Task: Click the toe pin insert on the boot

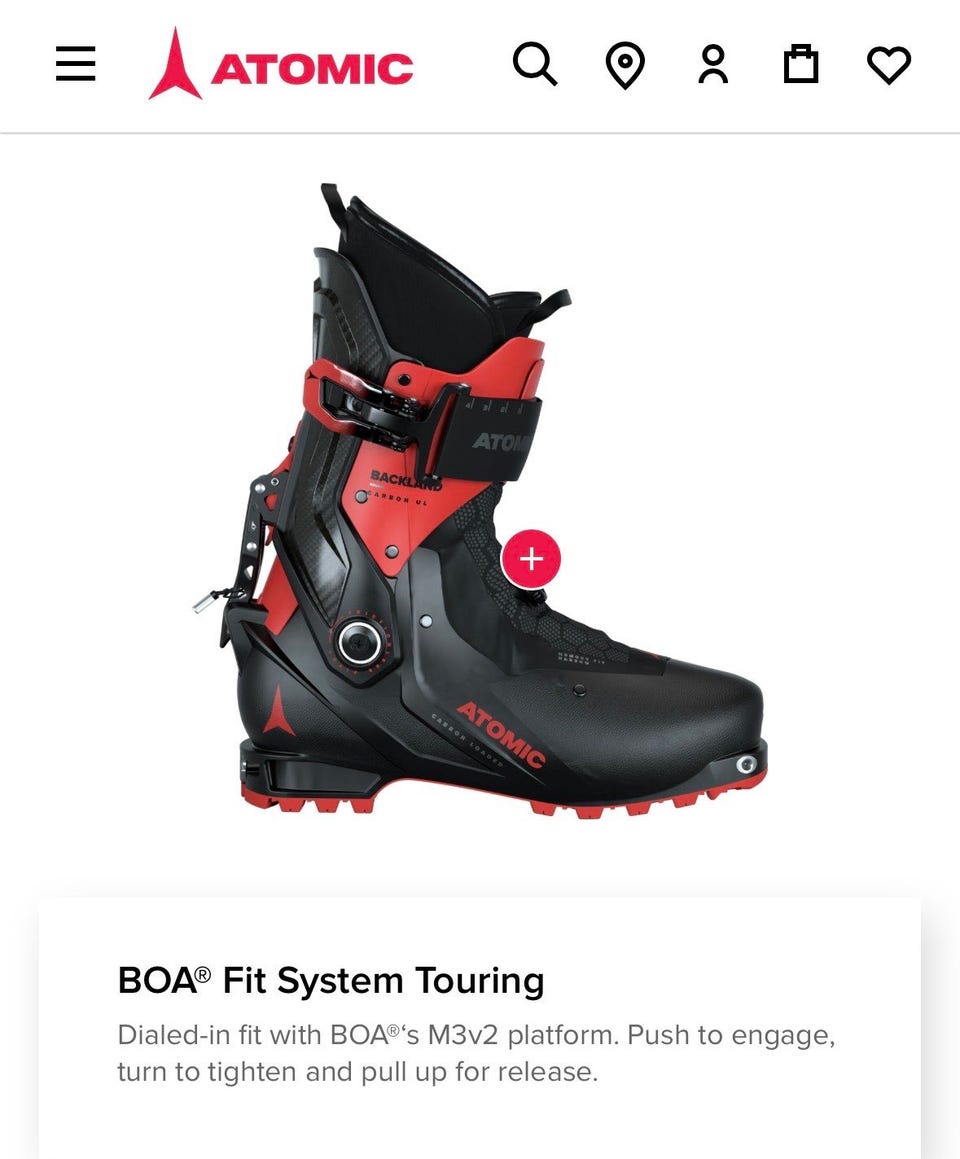Action: pyautogui.click(x=747, y=764)
